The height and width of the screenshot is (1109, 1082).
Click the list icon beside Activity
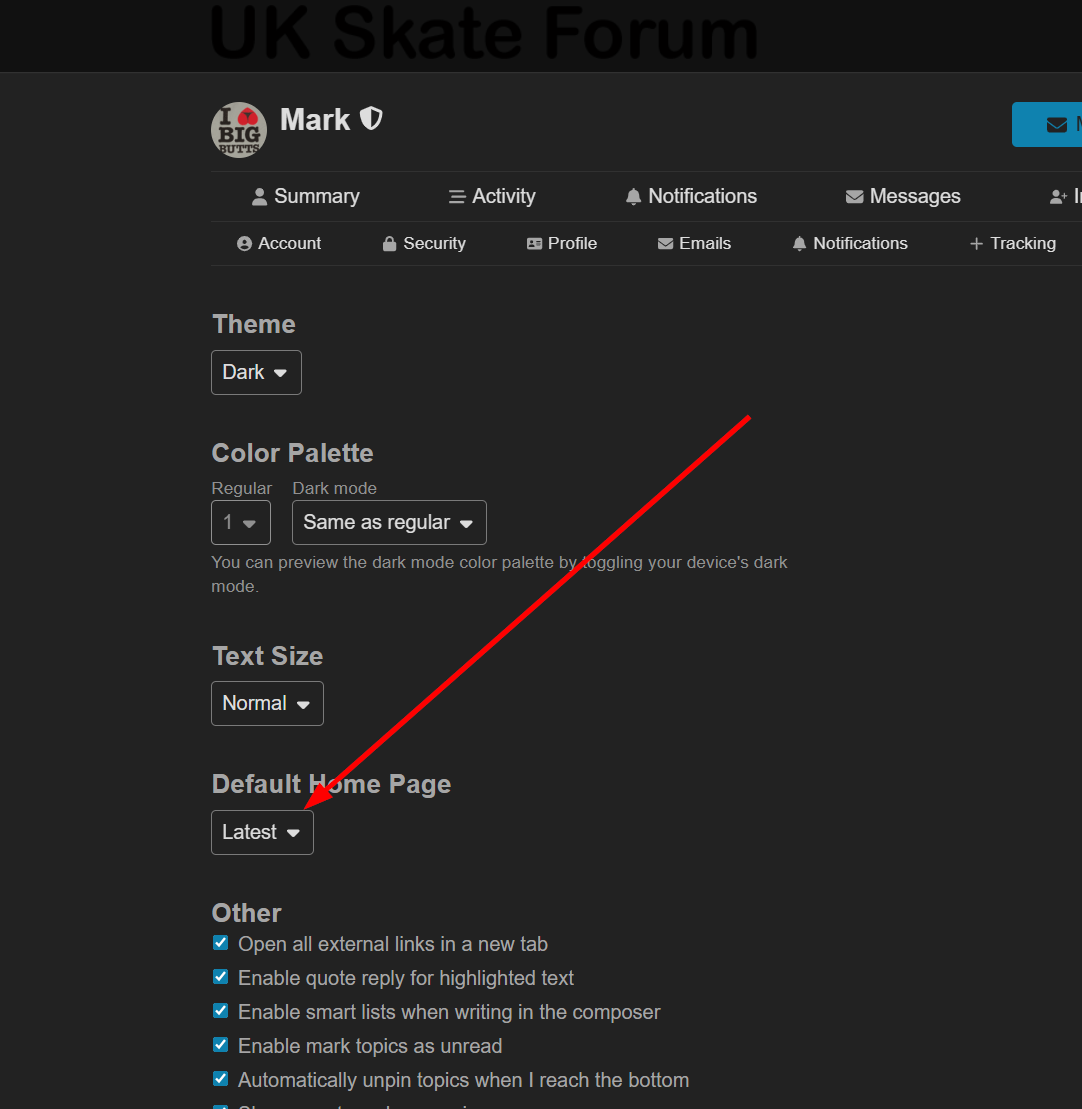tap(457, 197)
